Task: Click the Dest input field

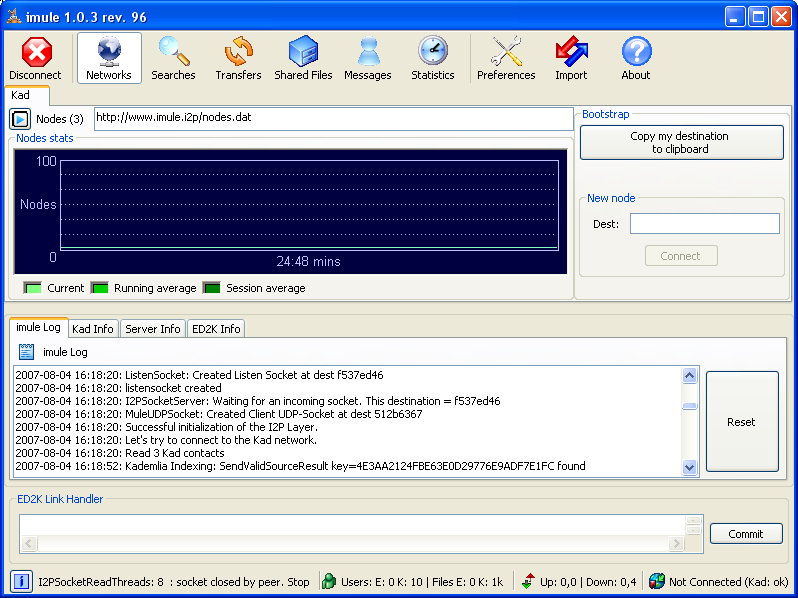Action: tap(705, 224)
